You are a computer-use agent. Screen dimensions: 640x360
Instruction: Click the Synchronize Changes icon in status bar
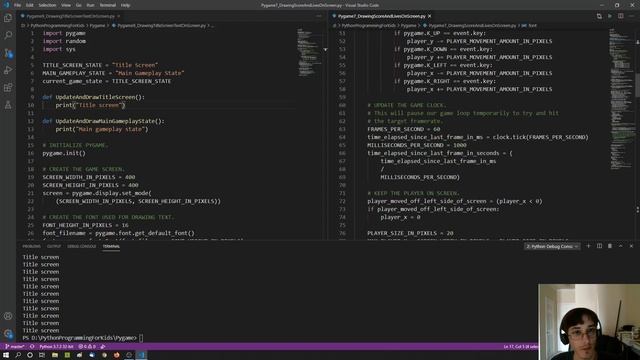click(32, 347)
